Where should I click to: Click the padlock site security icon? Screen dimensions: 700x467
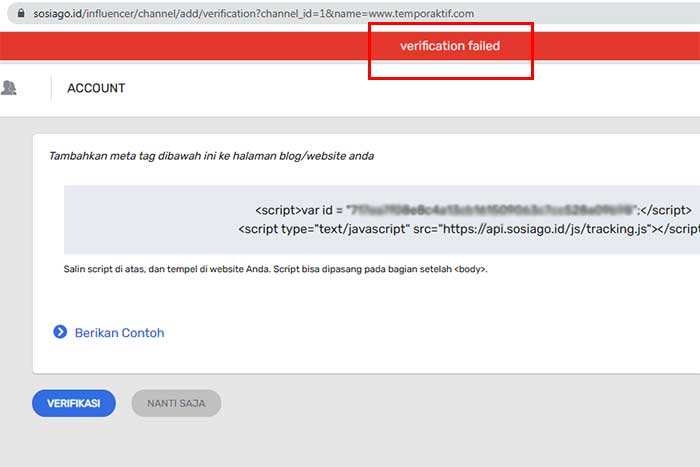[x=21, y=13]
